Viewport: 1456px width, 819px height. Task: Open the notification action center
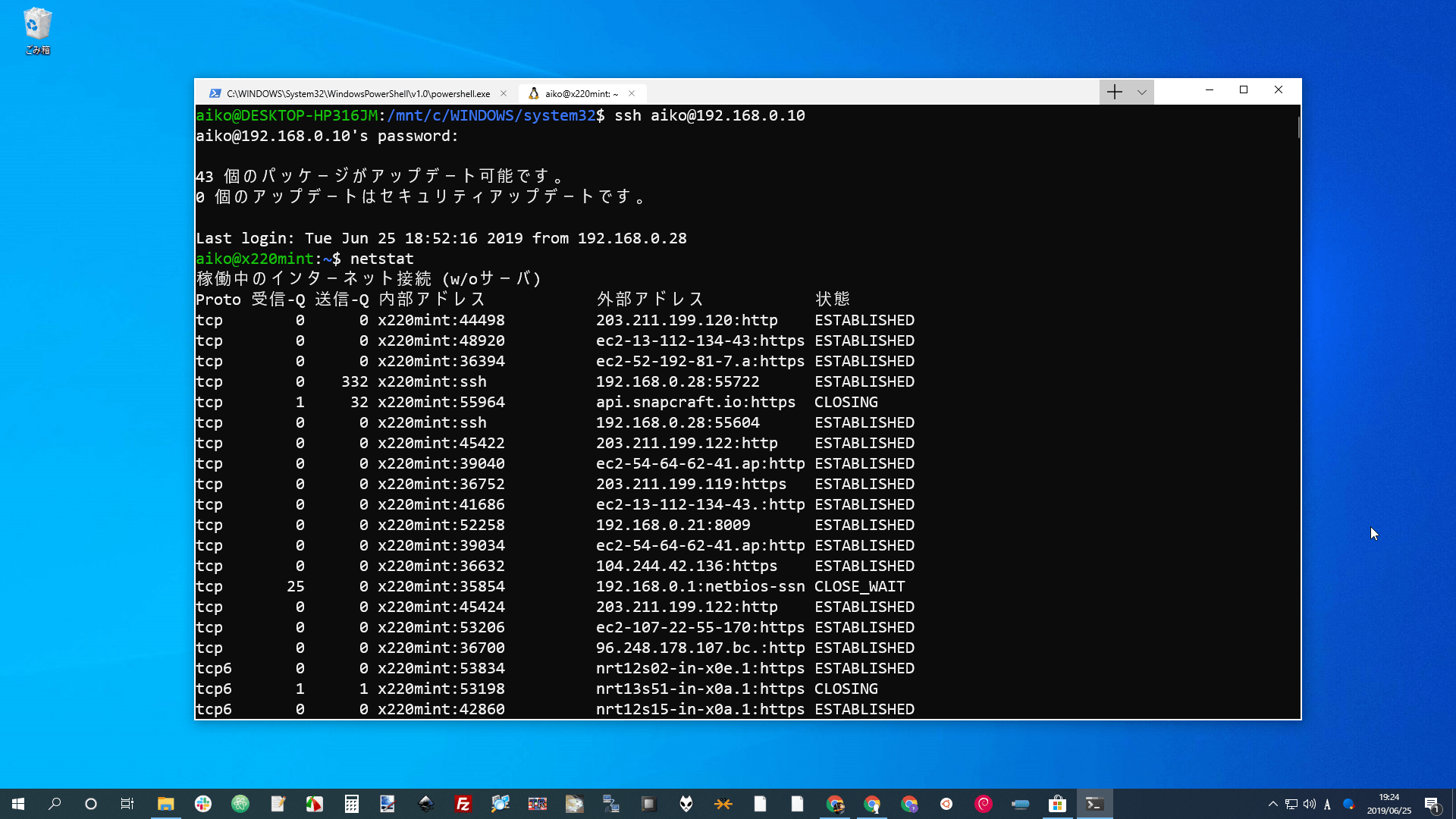pos(1431,804)
